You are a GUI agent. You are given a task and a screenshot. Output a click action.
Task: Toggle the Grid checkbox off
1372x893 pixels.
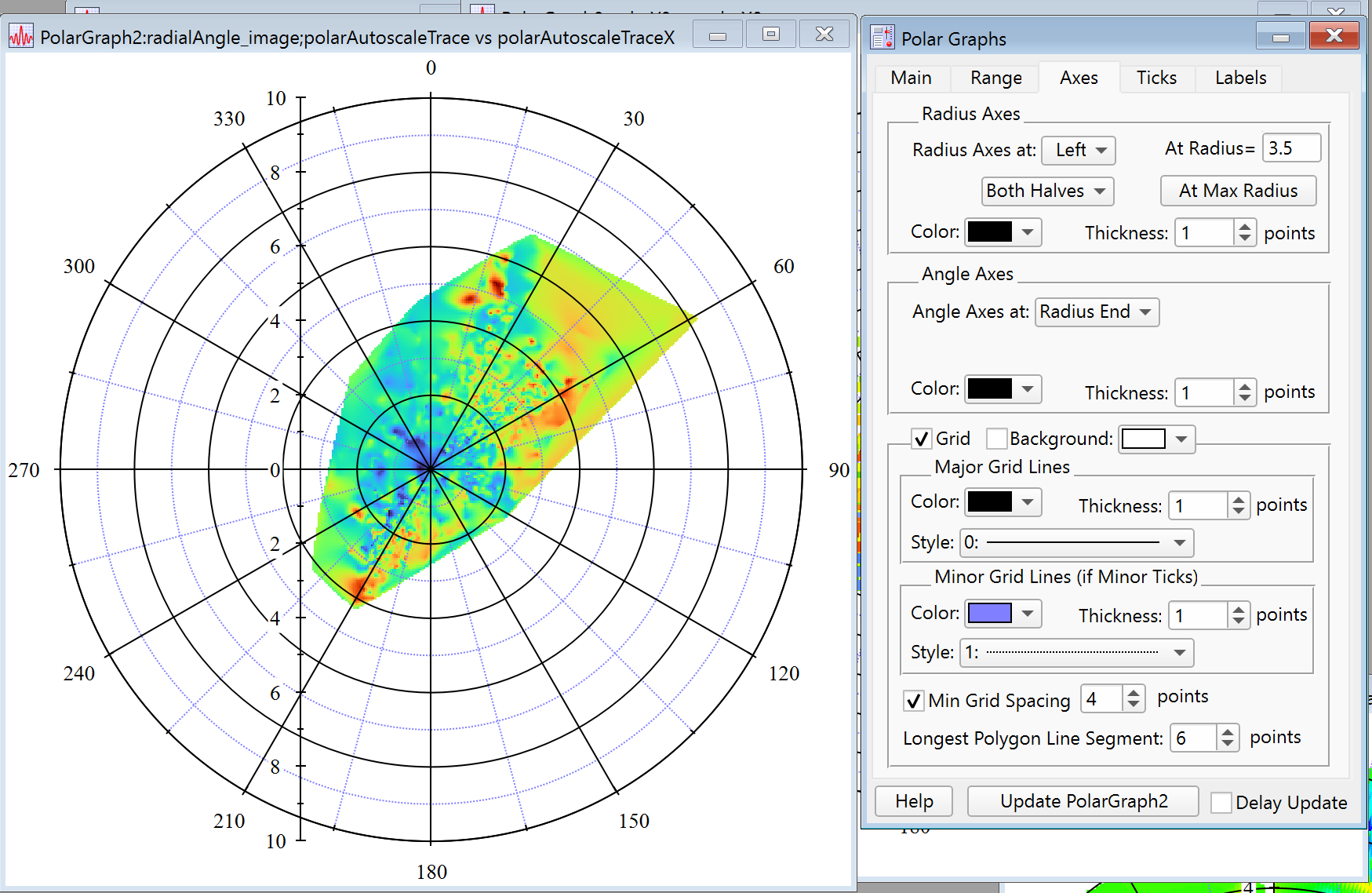(921, 439)
